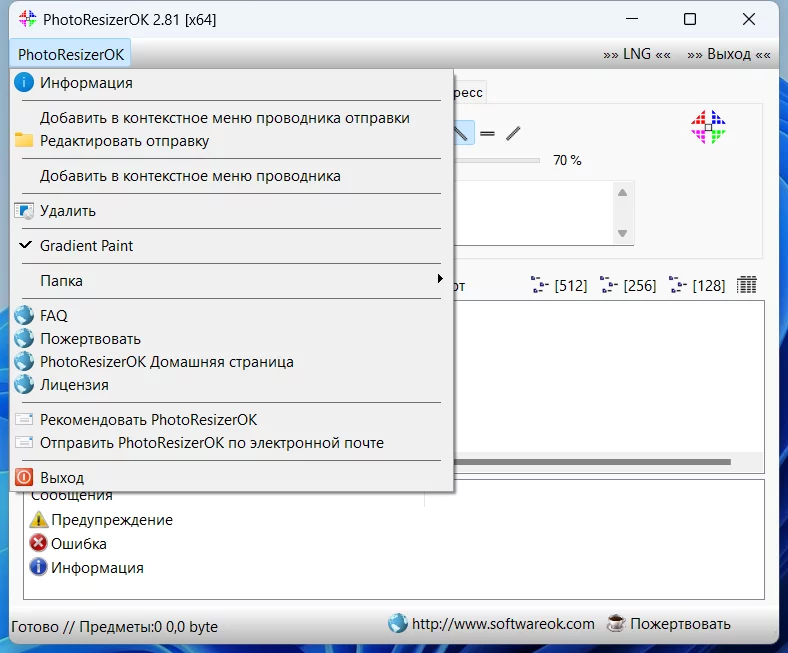This screenshot has width=788, height=653.
Task: Expand the Папка submenu arrow
Action: 440,279
